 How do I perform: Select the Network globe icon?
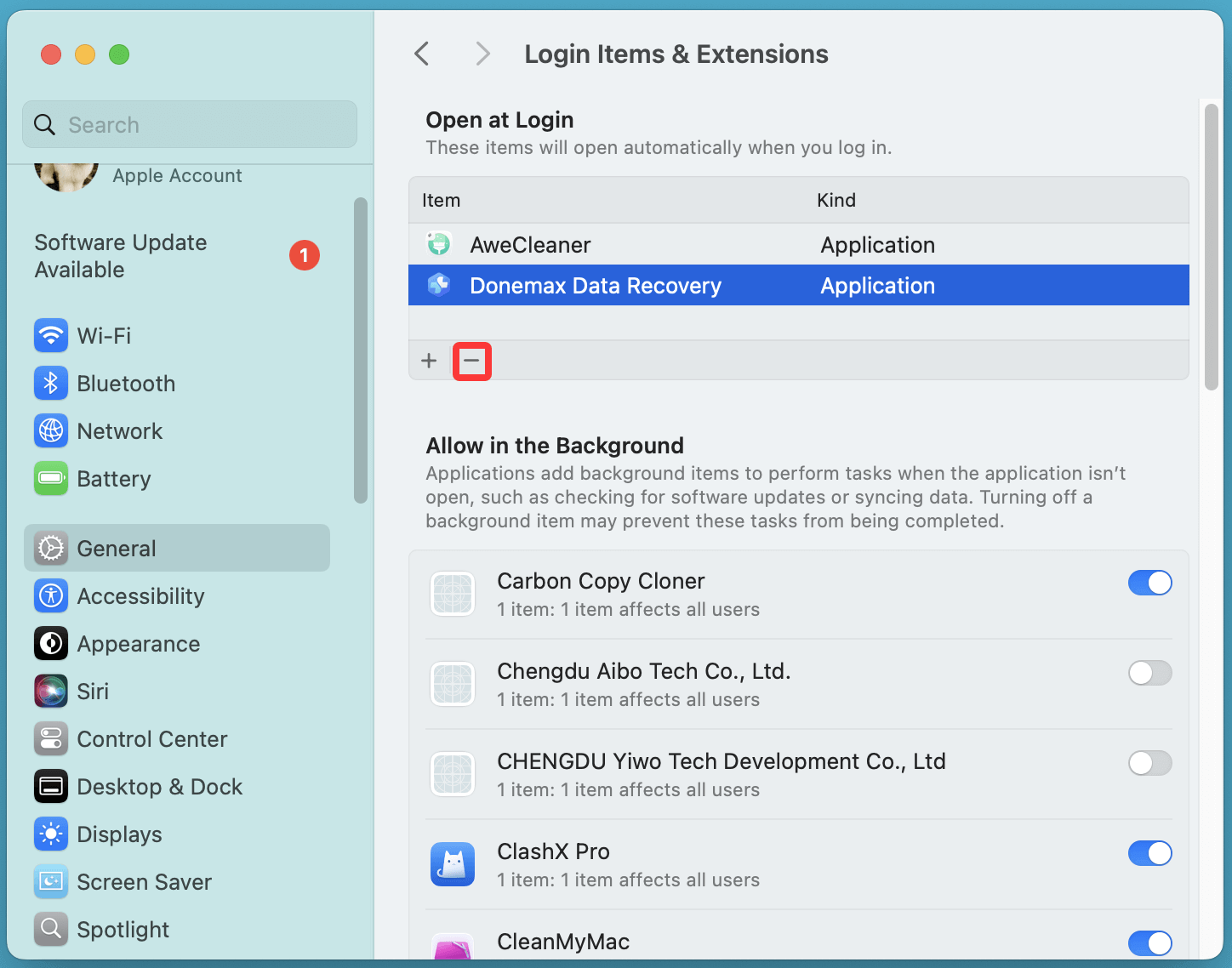tap(51, 431)
